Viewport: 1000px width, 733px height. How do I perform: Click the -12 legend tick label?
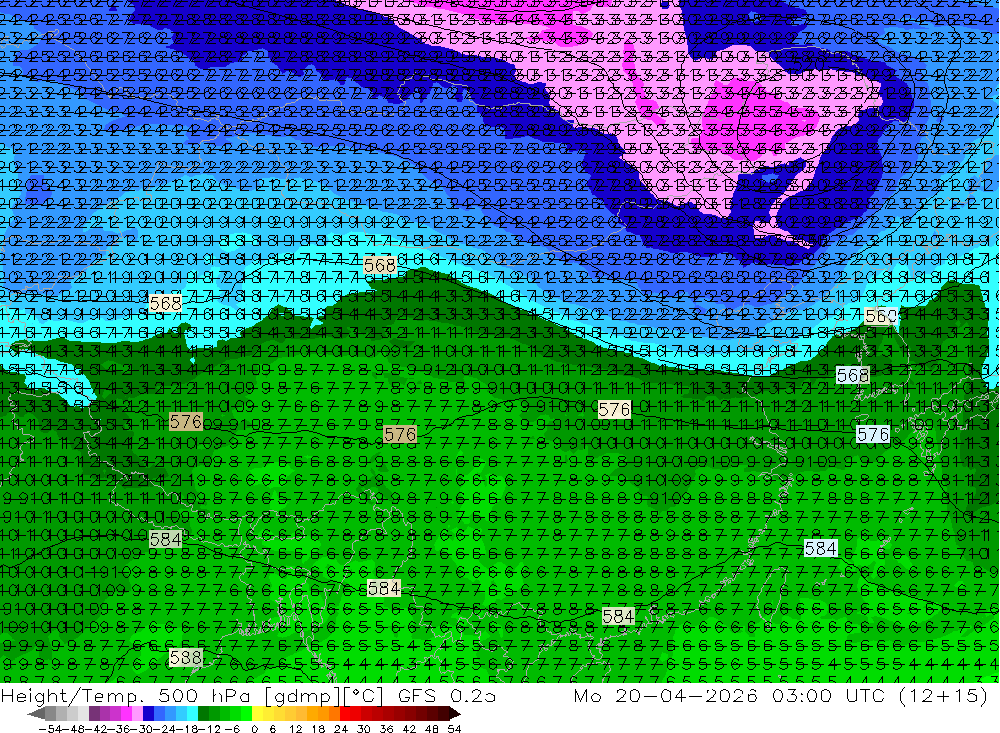point(209,729)
